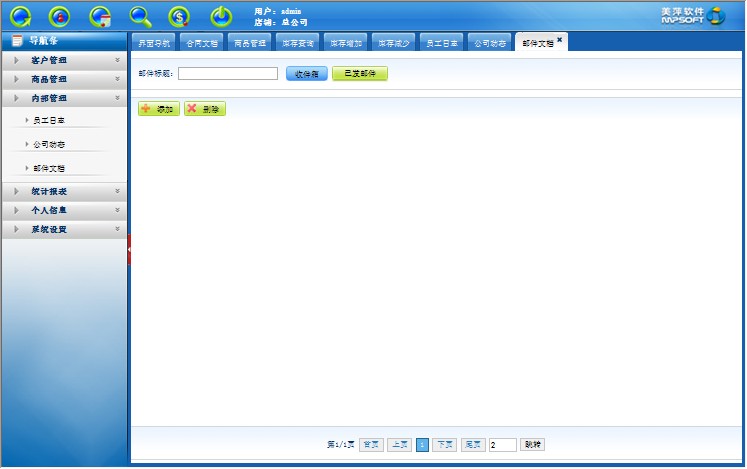Viewport: 747px width, 469px height.
Task: Expand the 商品管理 sidebar section
Action: point(65,79)
